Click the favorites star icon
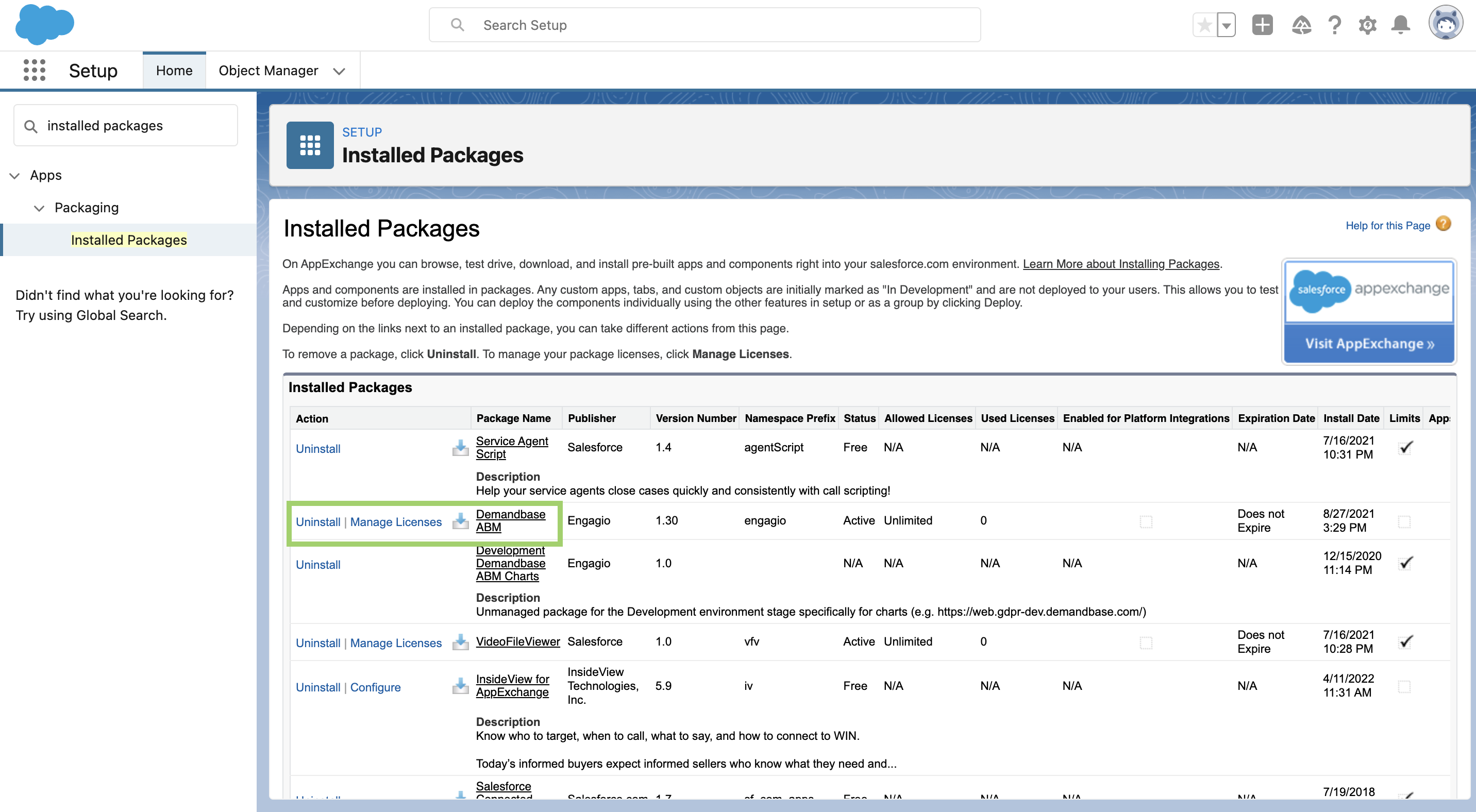1476x812 pixels. 1204,25
